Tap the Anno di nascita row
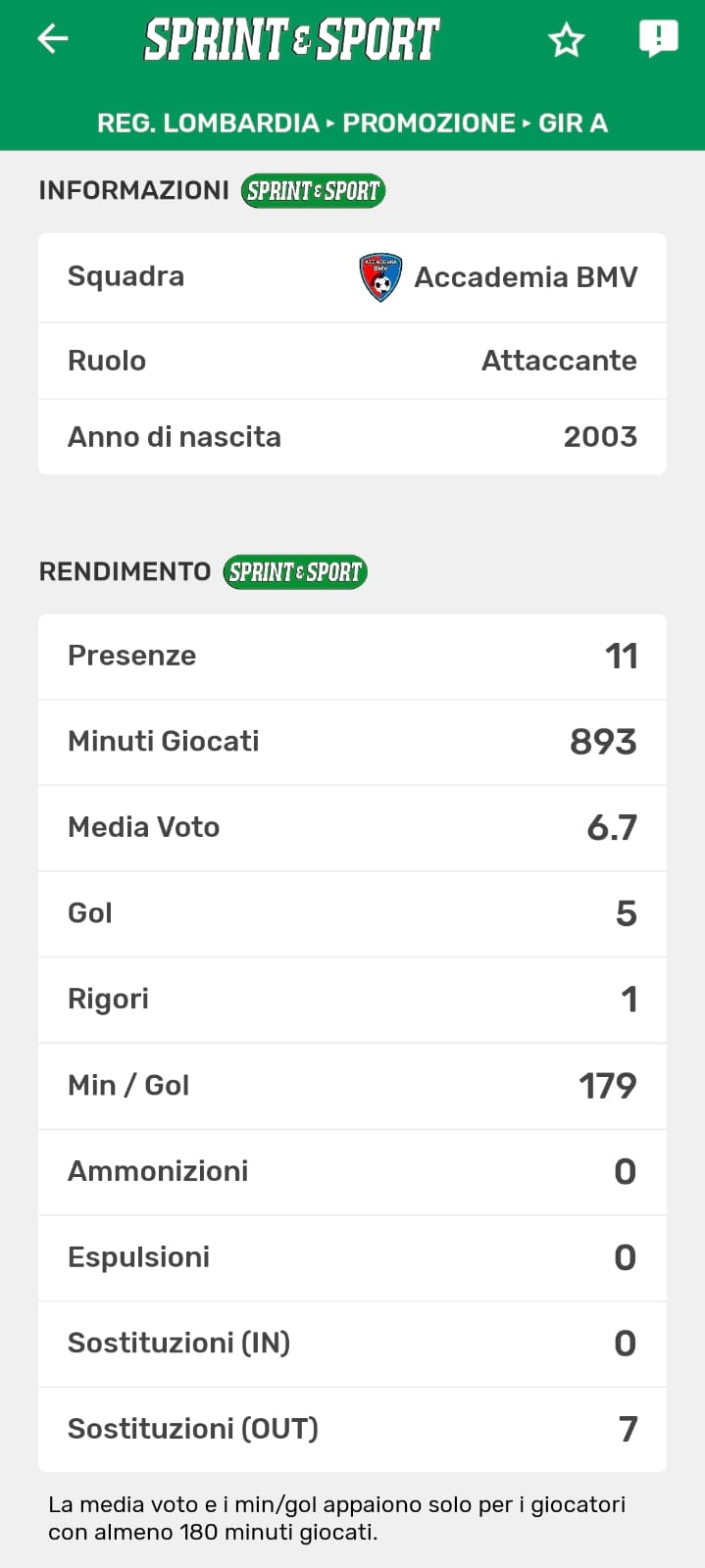 352,437
